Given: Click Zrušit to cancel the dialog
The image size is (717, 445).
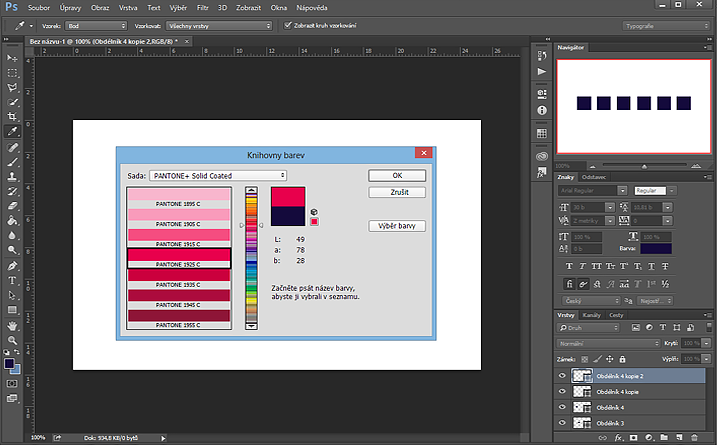Looking at the screenshot, I should click(397, 193).
